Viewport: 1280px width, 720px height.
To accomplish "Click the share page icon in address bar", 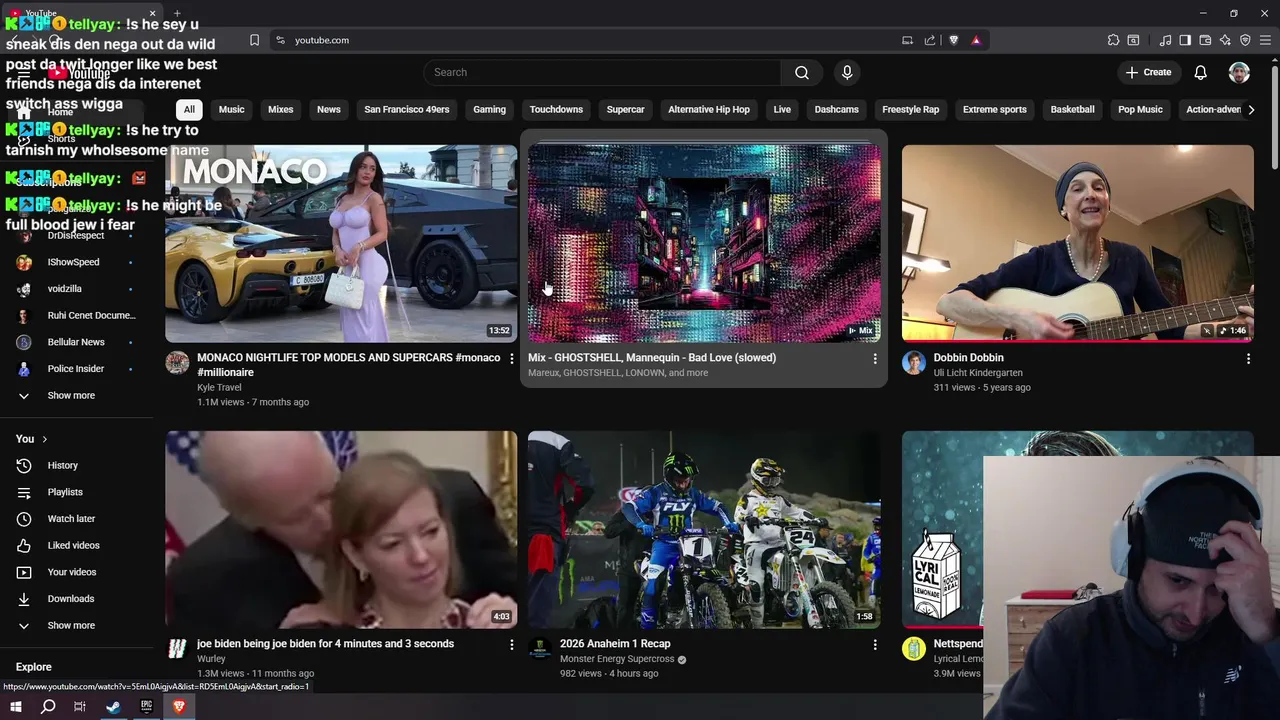I will (930, 40).
